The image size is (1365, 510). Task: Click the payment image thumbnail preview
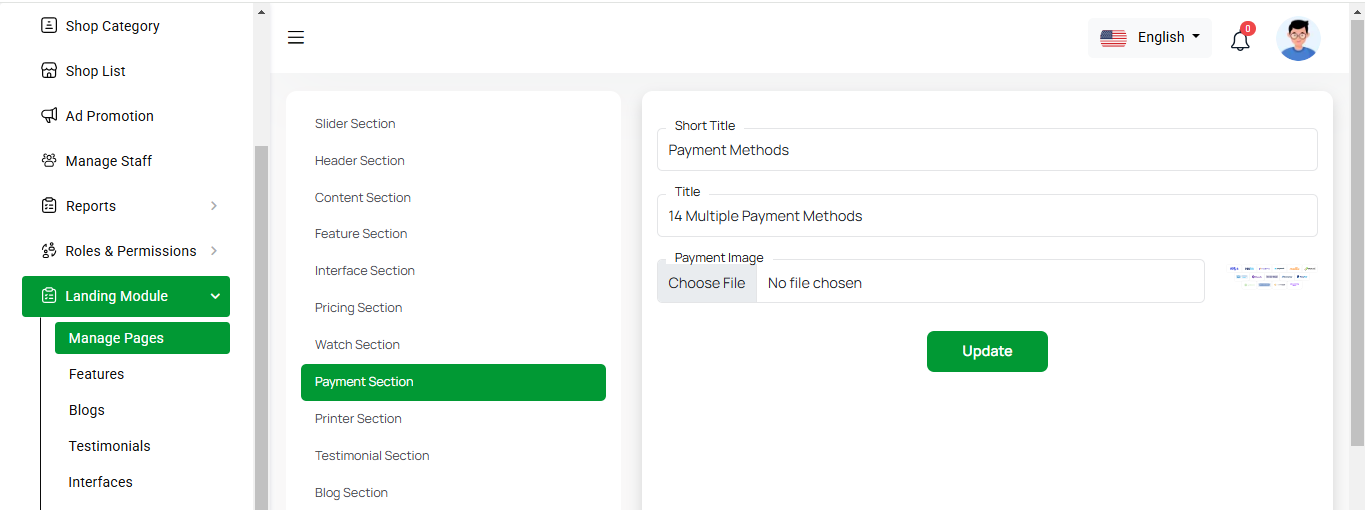tap(1272, 277)
